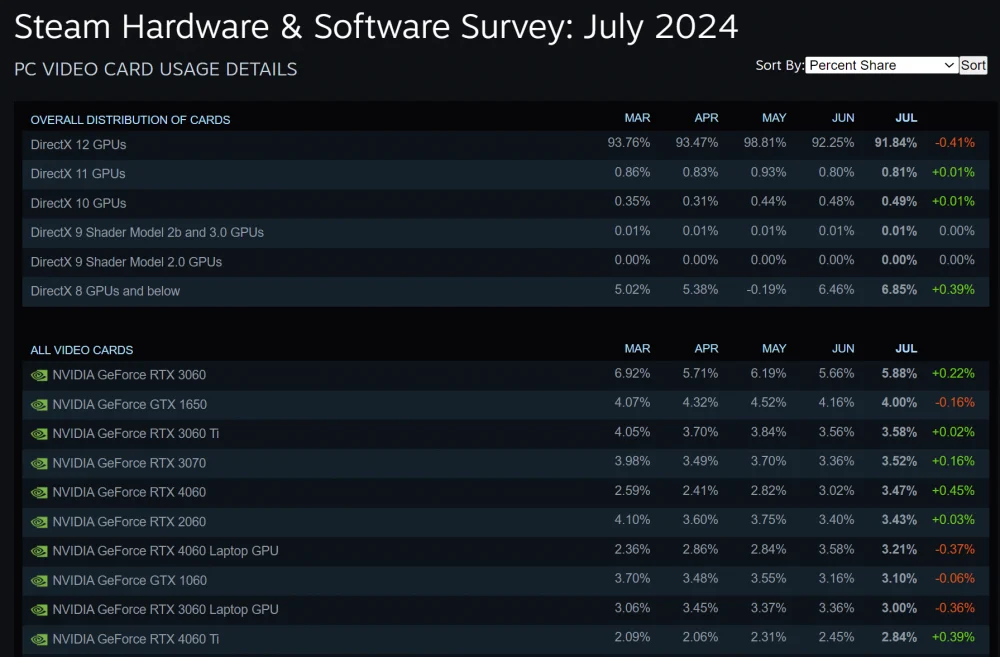Click NVIDIA GeForce RTX 3060 Ti name
This screenshot has width=1000, height=657.
pyautogui.click(x=136, y=434)
